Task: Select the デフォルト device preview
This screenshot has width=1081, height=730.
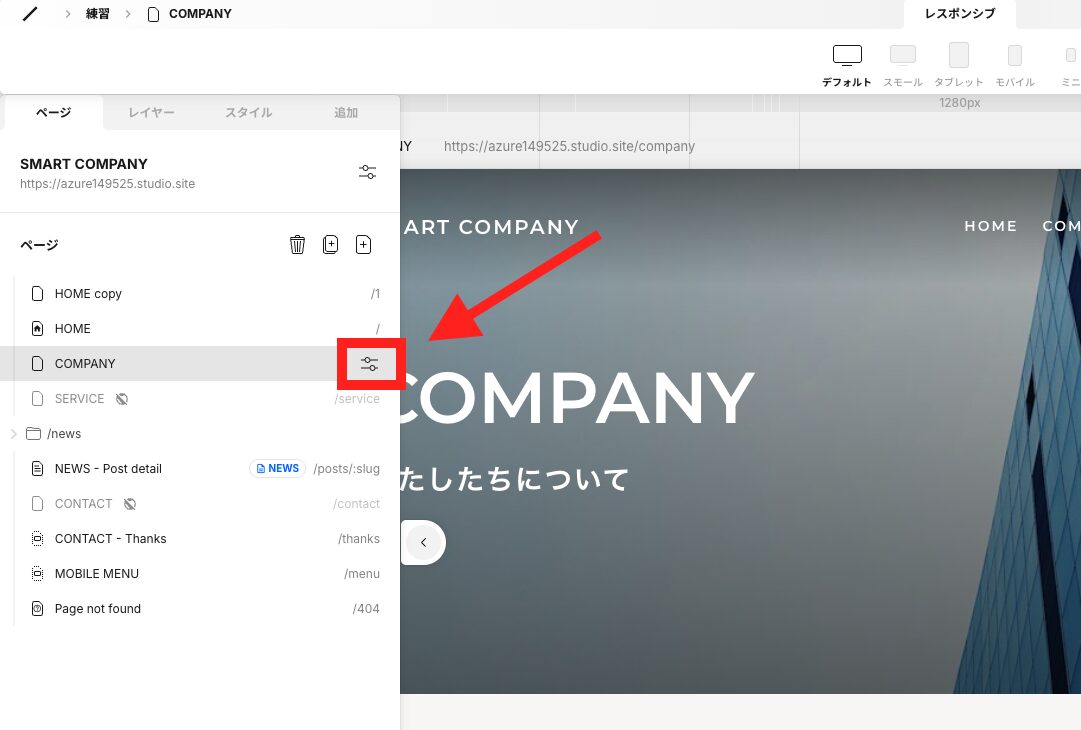Action: tap(846, 52)
